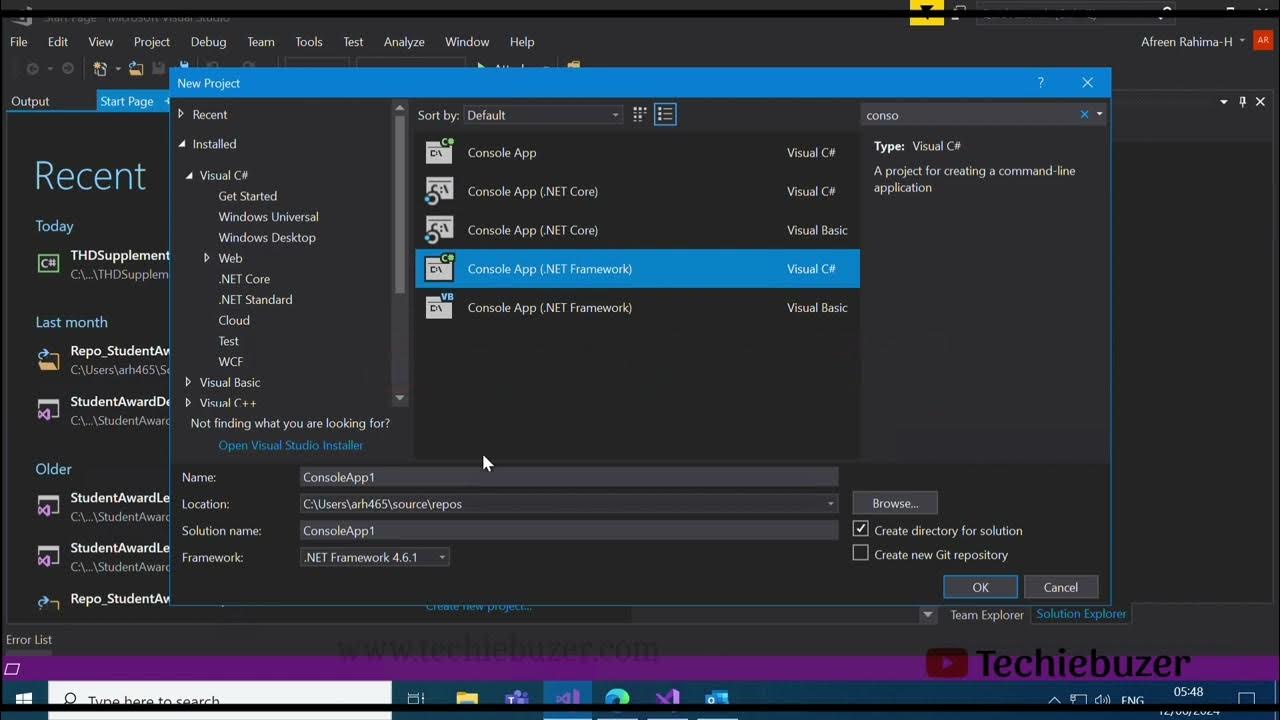The width and height of the screenshot is (1280, 720).
Task: Click the Browse... button
Action: tap(895, 503)
